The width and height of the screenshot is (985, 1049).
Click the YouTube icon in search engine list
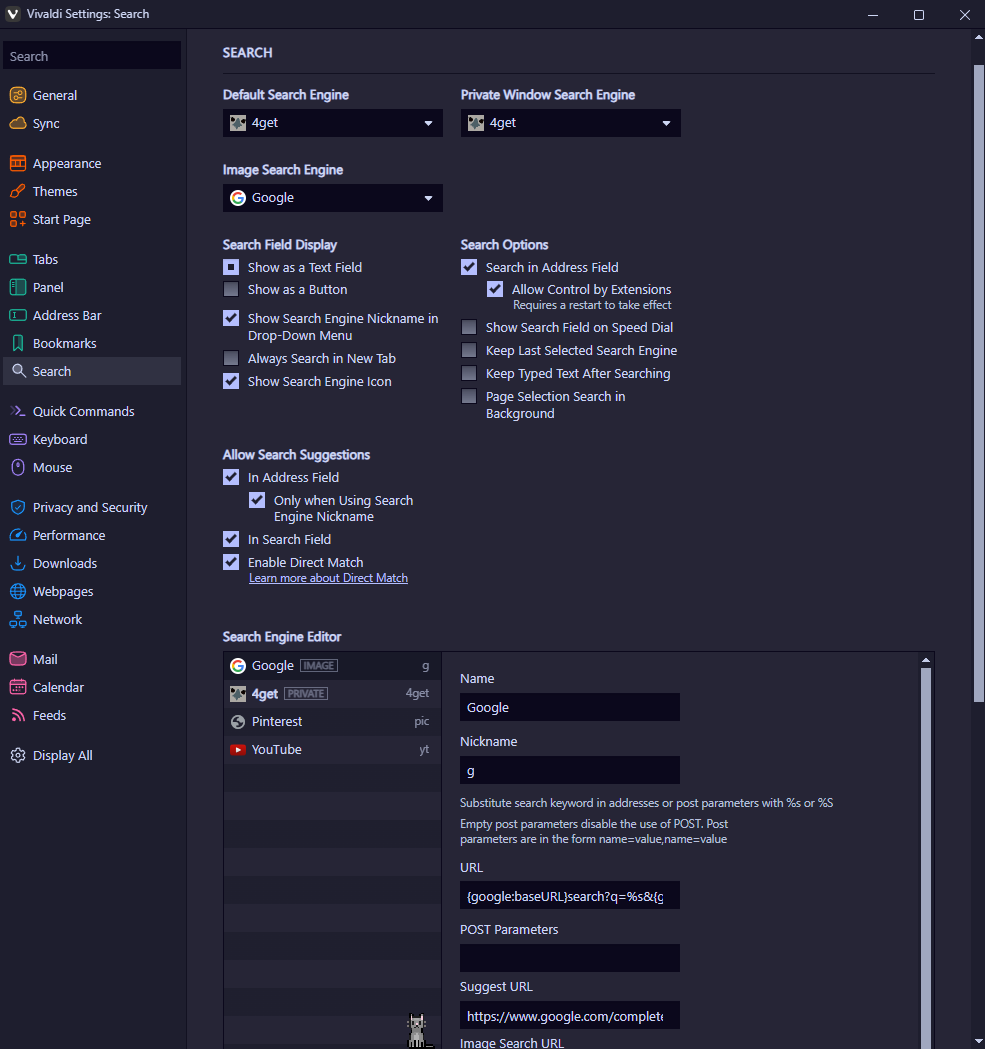pos(237,749)
